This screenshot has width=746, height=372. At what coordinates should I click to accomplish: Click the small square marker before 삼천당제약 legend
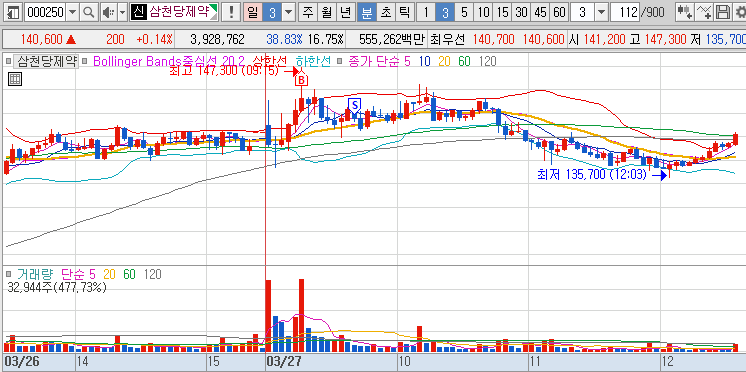pyautogui.click(x=8, y=61)
